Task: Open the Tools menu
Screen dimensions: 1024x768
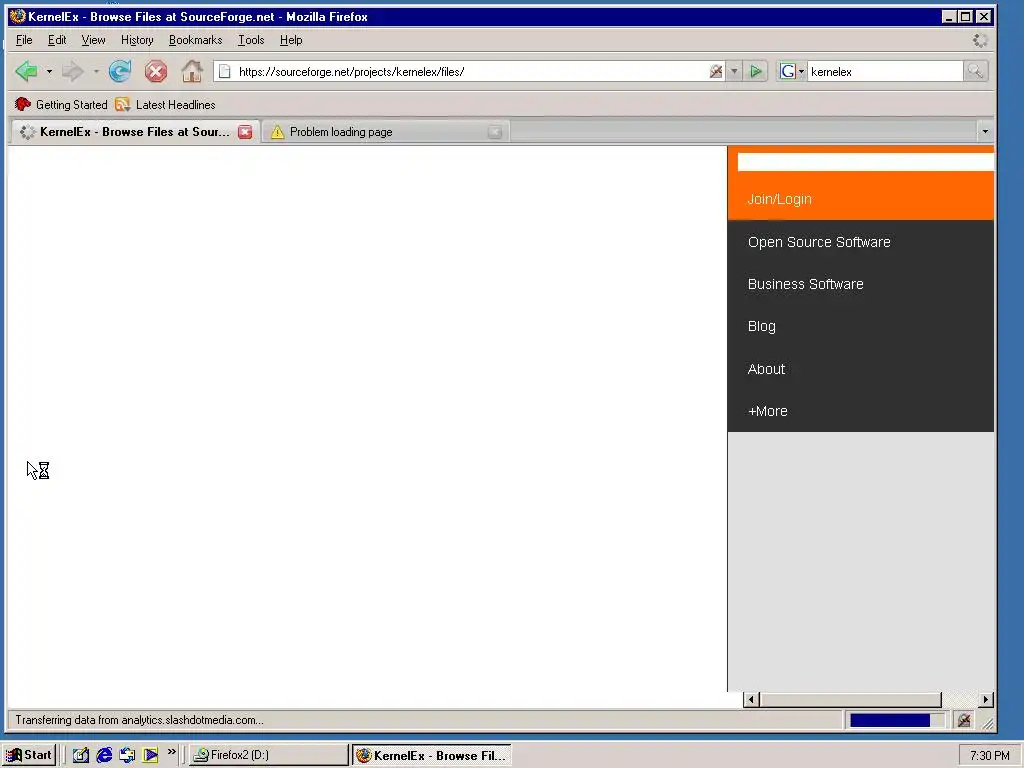Action: (x=251, y=40)
